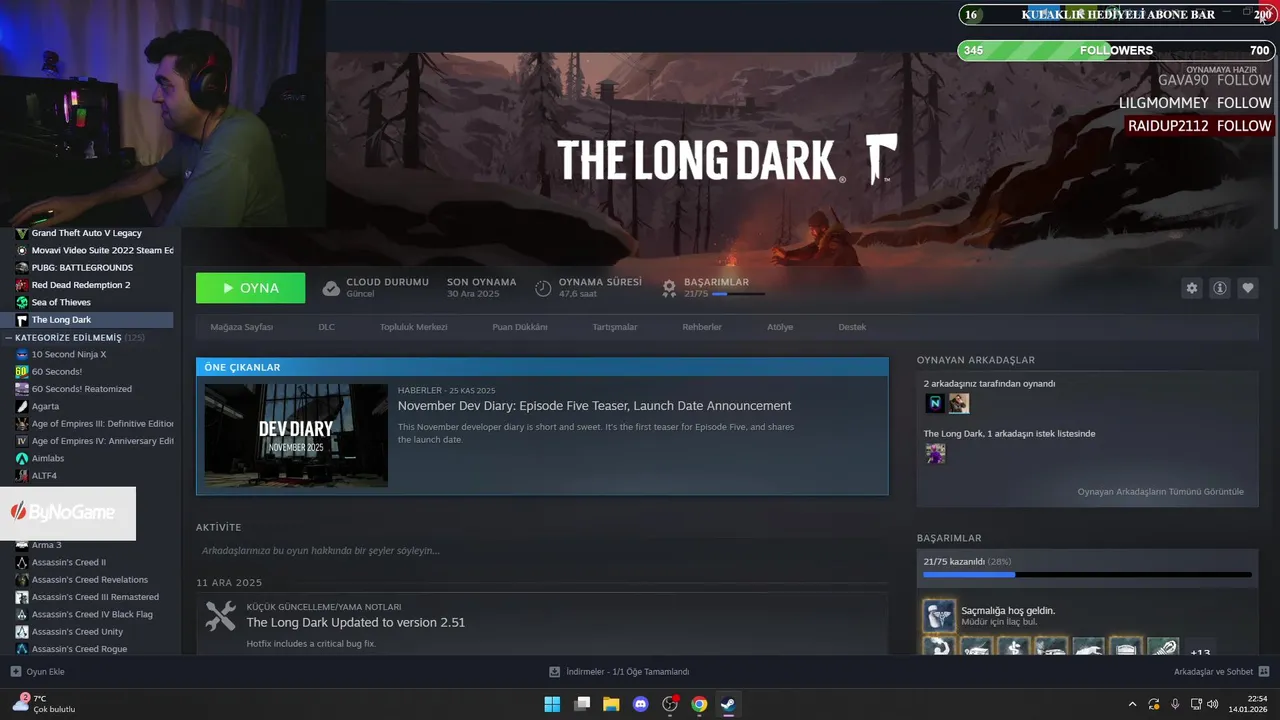This screenshot has width=1280, height=720.
Task: Click Oyun Ekle add game button
Action: [x=37, y=672]
